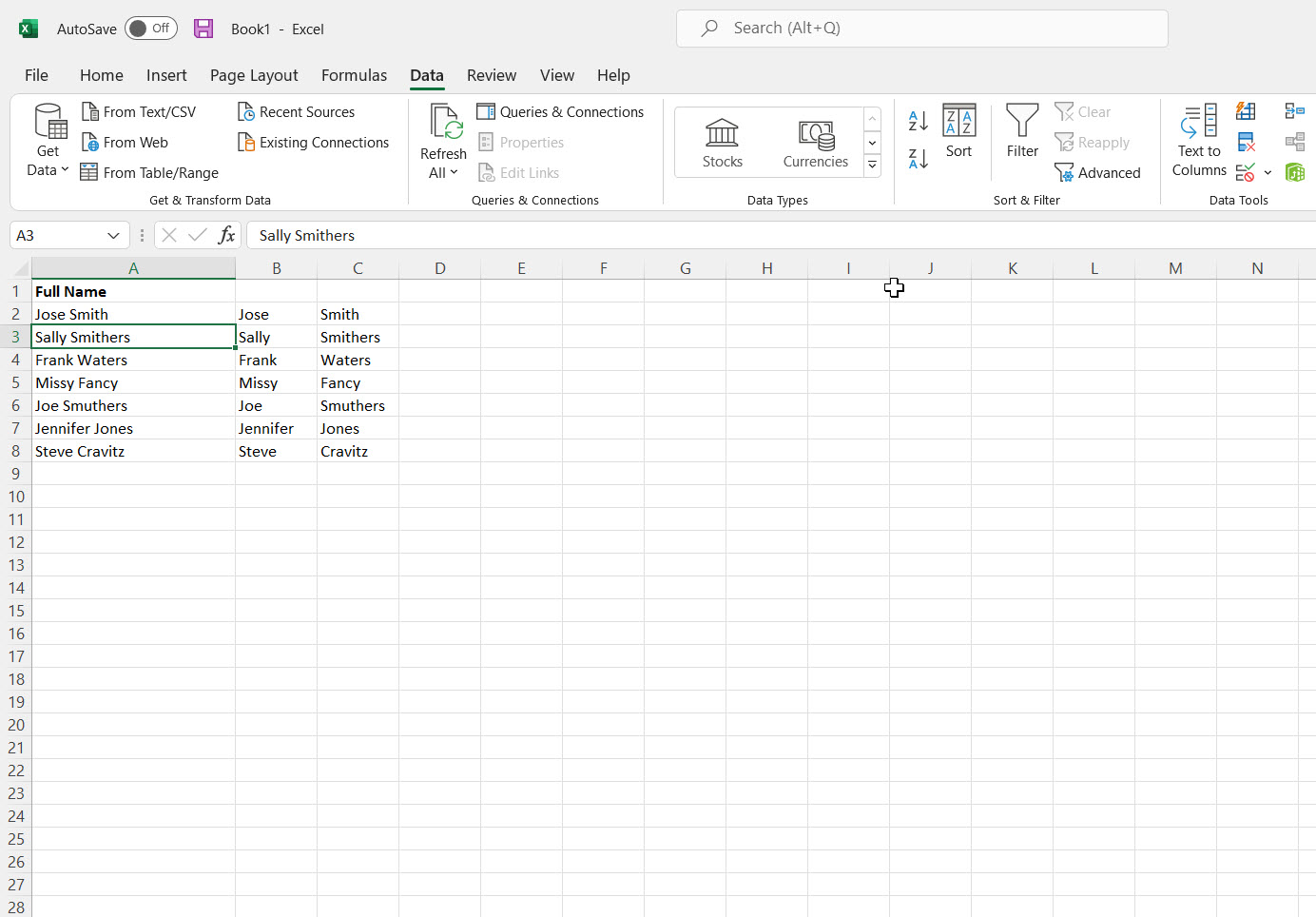The width and height of the screenshot is (1316, 917).
Task: Open Data Validation dropdown arrow
Action: point(1268,173)
